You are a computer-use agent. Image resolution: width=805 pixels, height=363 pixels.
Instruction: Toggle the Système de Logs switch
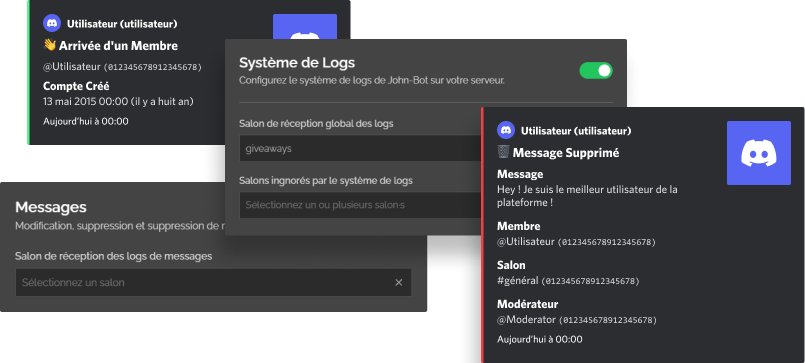point(596,70)
